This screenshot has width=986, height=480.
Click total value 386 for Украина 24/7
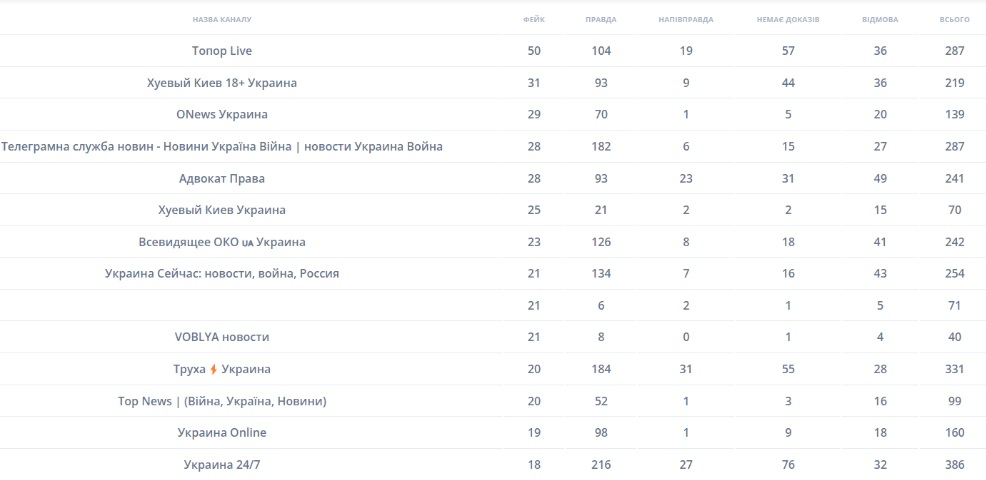pyautogui.click(x=955, y=465)
